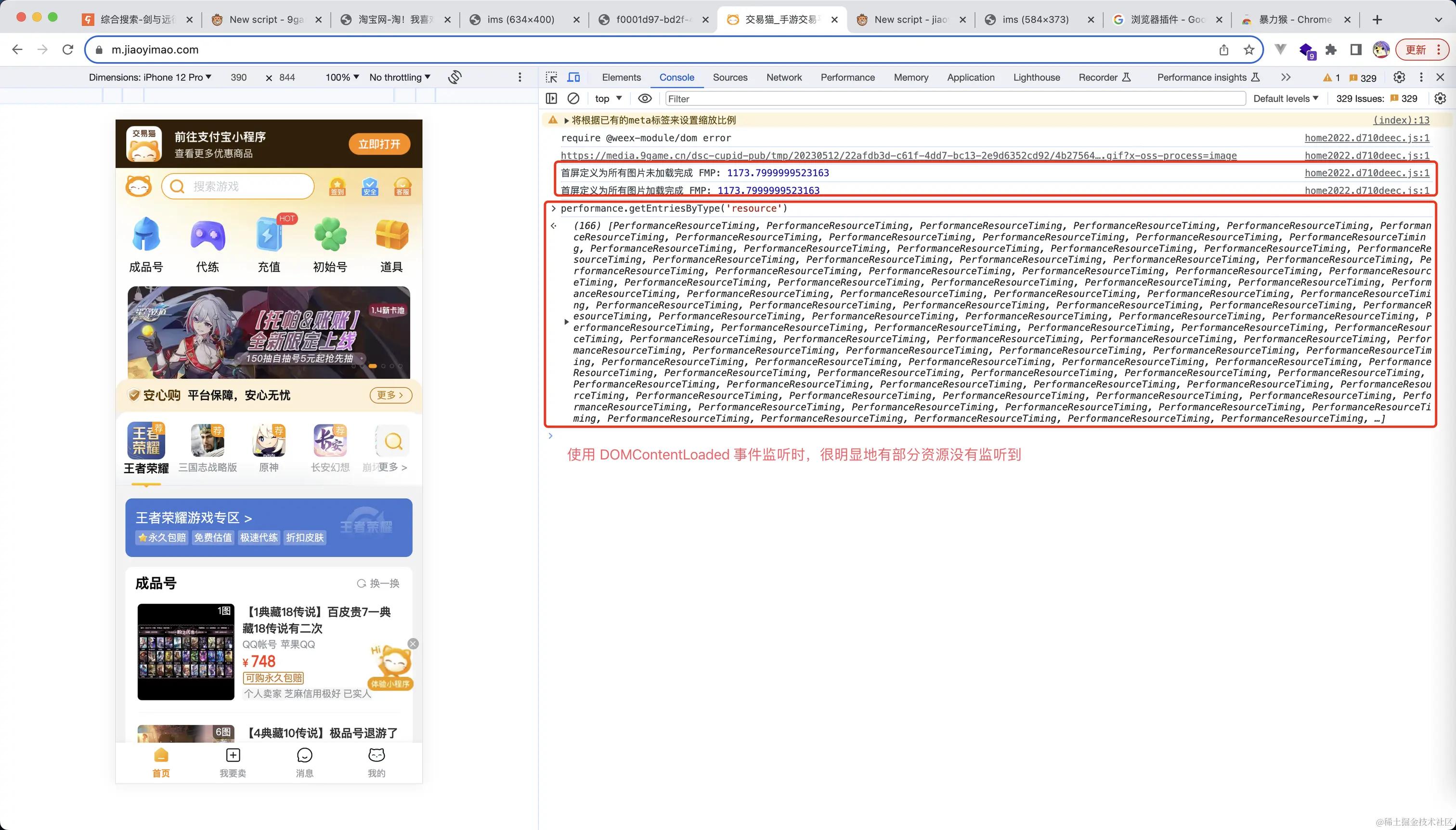Open the No throttling dropdown
Viewport: 1456px width, 830px height.
pos(399,77)
